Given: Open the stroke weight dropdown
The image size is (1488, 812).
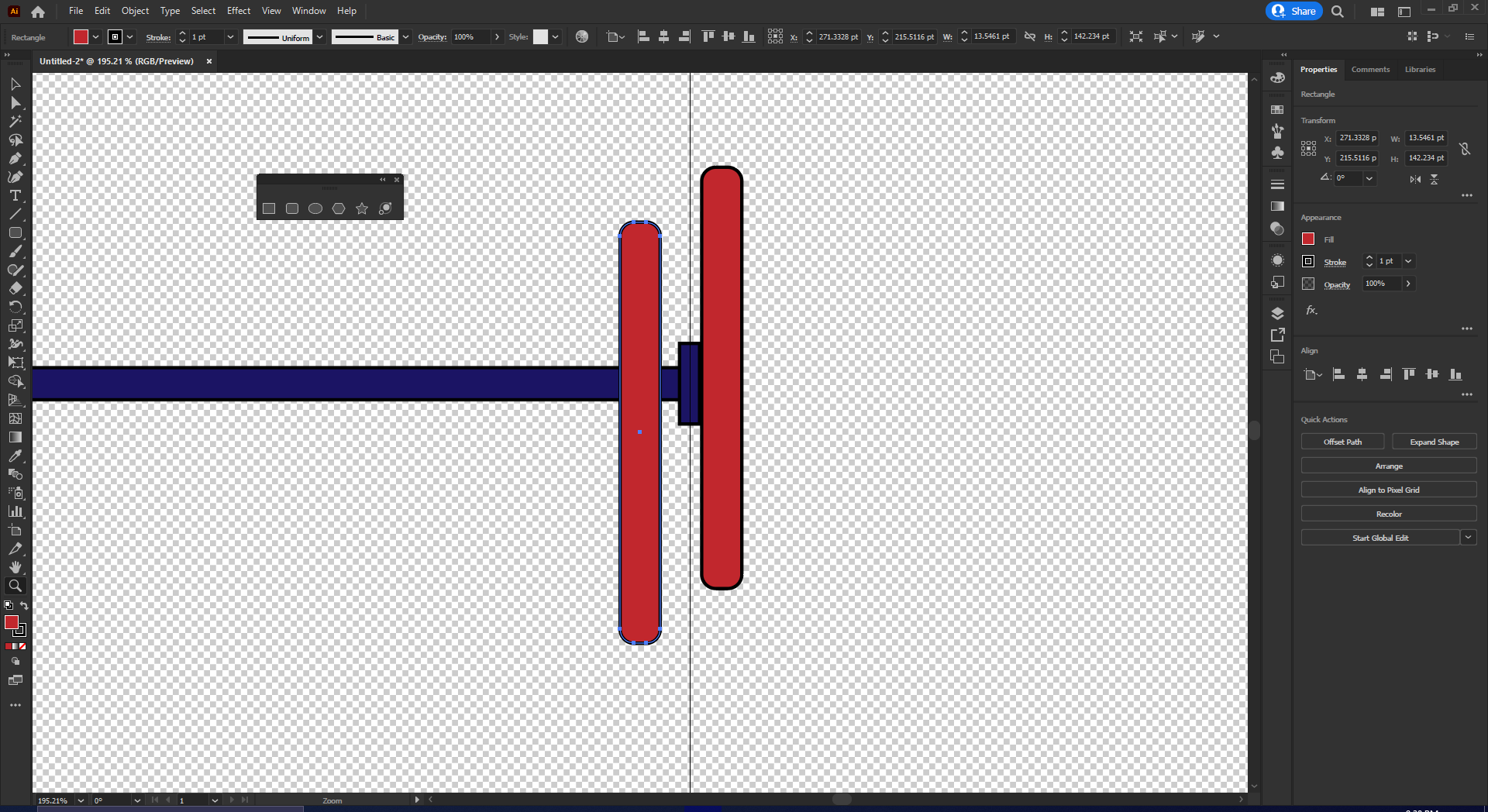Looking at the screenshot, I should (x=230, y=36).
